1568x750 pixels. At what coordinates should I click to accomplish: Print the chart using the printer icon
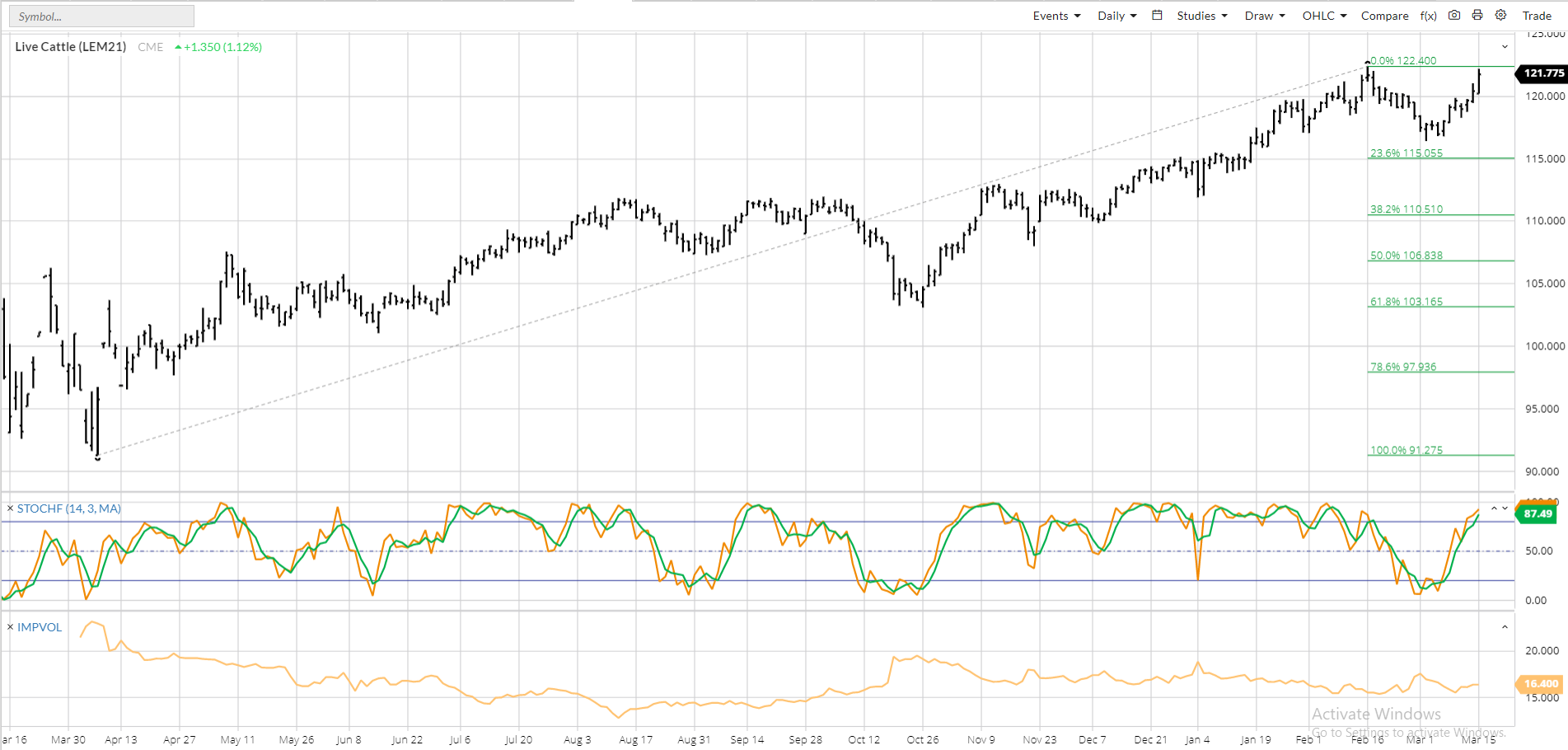tap(1477, 15)
